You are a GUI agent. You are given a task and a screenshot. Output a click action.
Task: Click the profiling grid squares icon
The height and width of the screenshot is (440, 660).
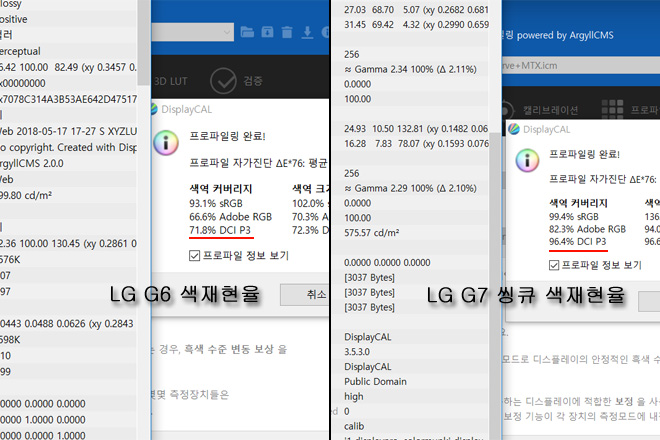[x=612, y=109]
